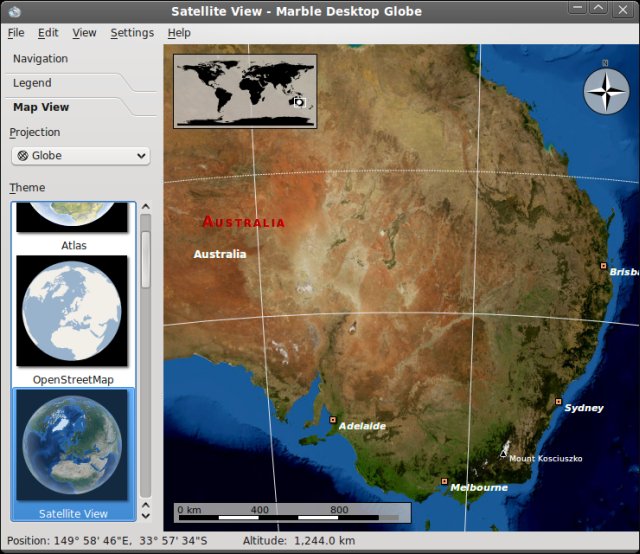Click the Mount Kosciuszko mountain marker
640x554 pixels.
pos(504,454)
